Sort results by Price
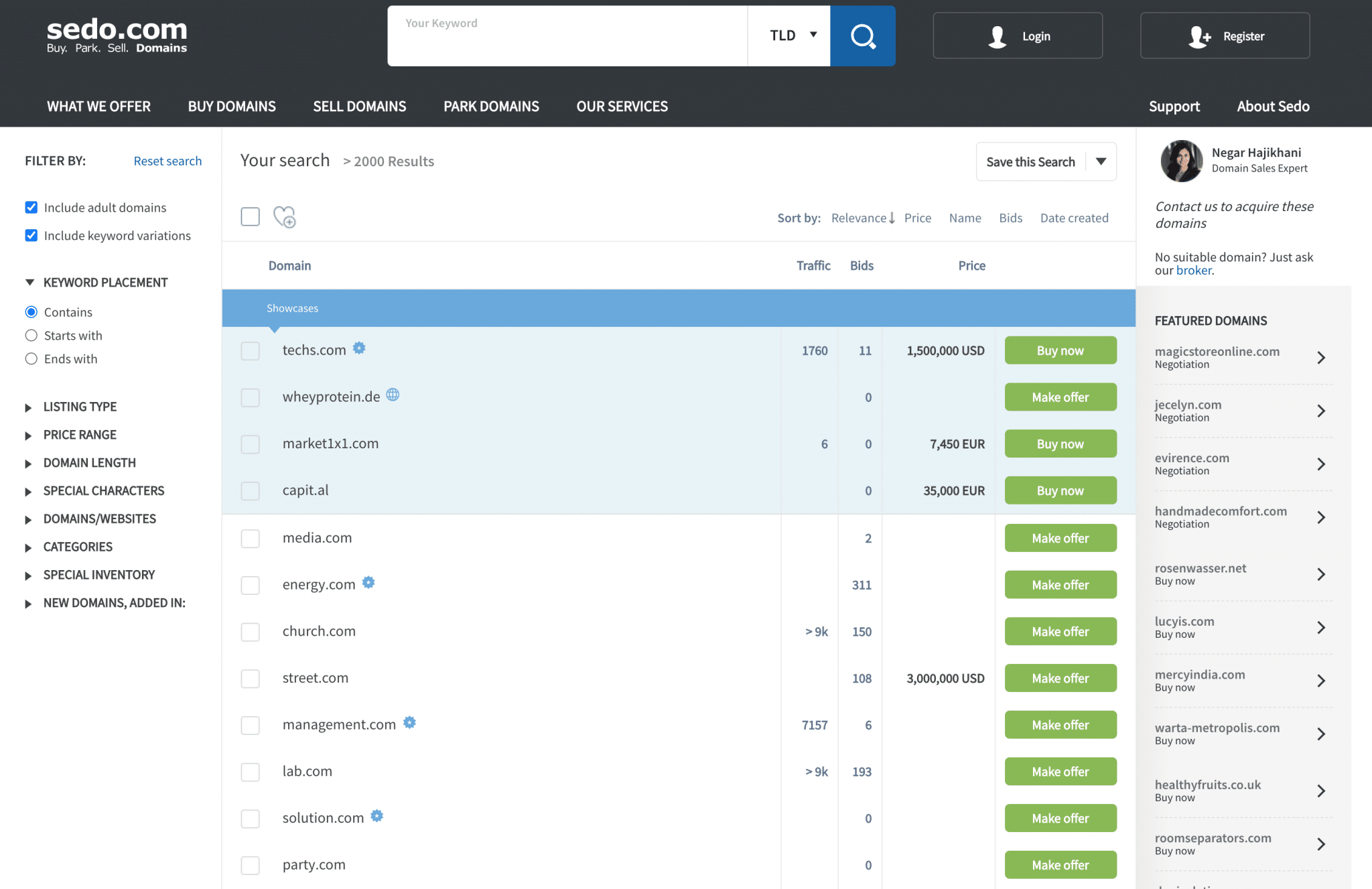Screen dimensions: 1372x889 [918, 218]
